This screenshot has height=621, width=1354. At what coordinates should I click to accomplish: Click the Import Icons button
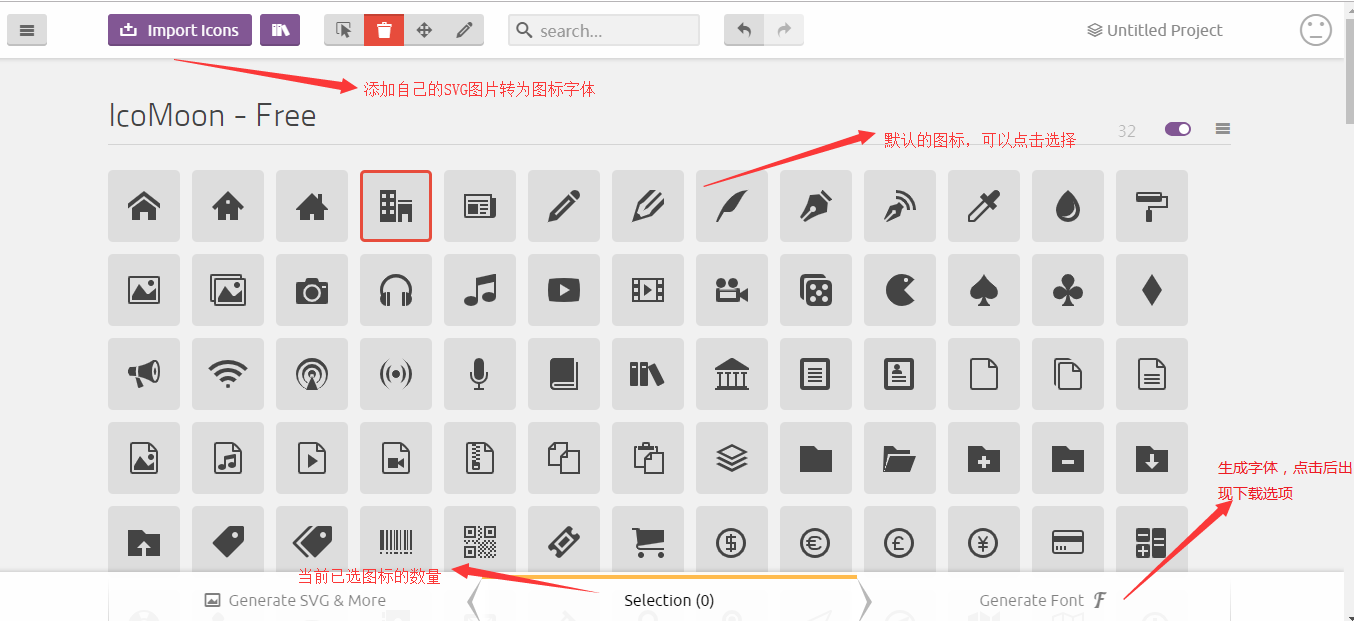[x=180, y=30]
